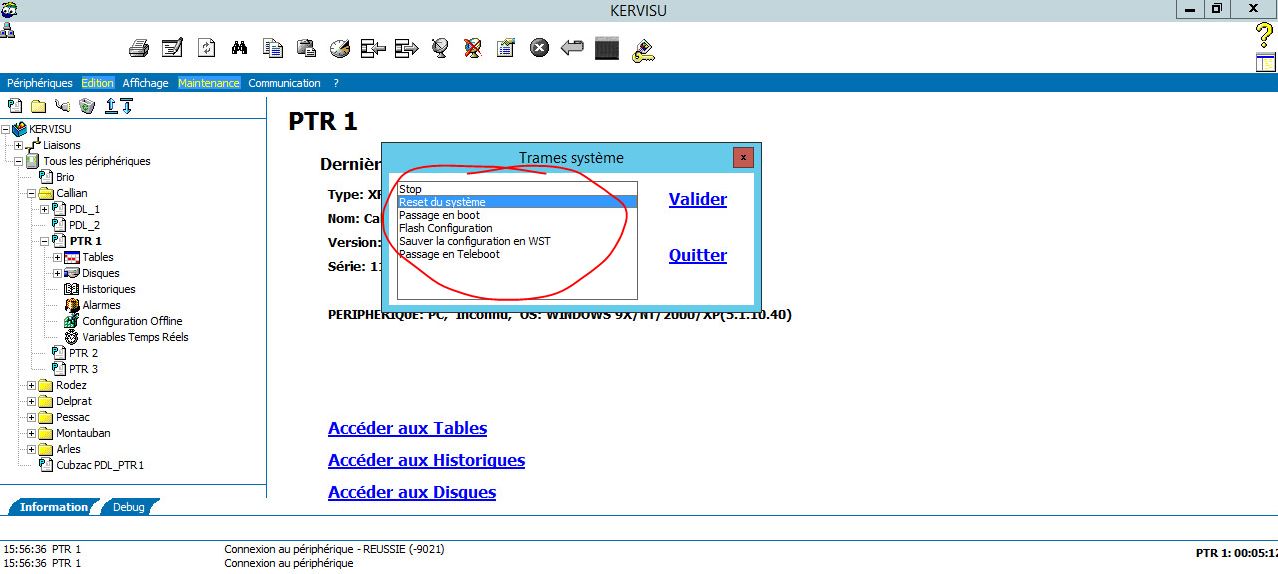1278x574 pixels.
Task: Select 'Flash Configuration' in the list
Action: click(445, 228)
